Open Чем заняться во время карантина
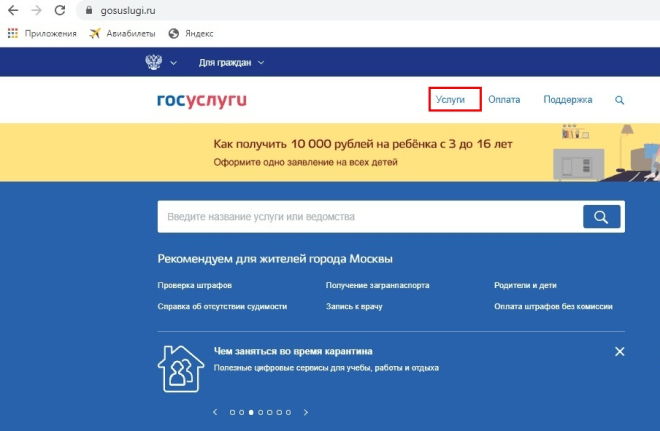This screenshot has width=660, height=431. [293, 351]
